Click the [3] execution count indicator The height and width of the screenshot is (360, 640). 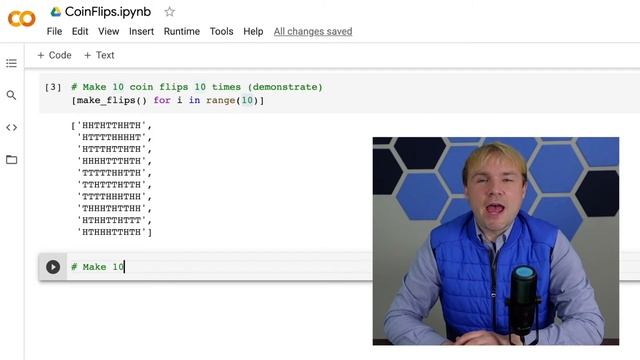tap(53, 87)
